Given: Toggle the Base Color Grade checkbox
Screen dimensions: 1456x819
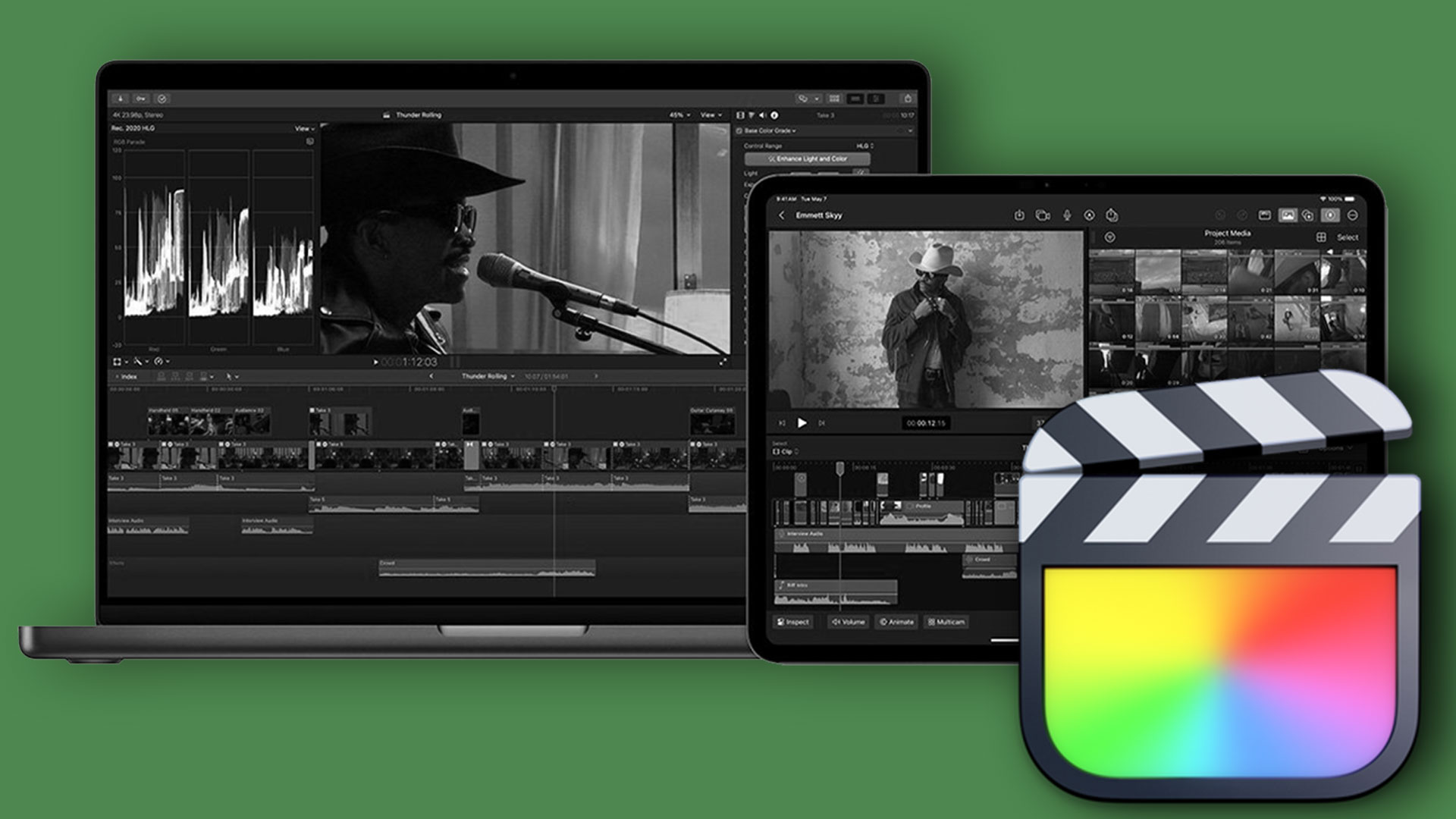Looking at the screenshot, I should [739, 130].
